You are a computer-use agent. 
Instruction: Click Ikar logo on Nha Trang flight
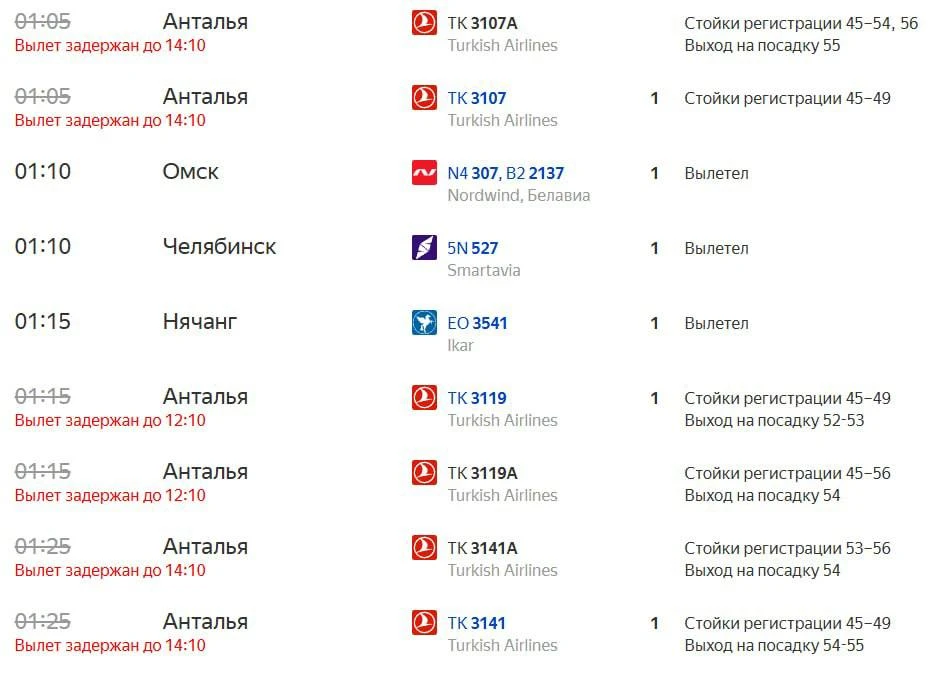(424, 323)
